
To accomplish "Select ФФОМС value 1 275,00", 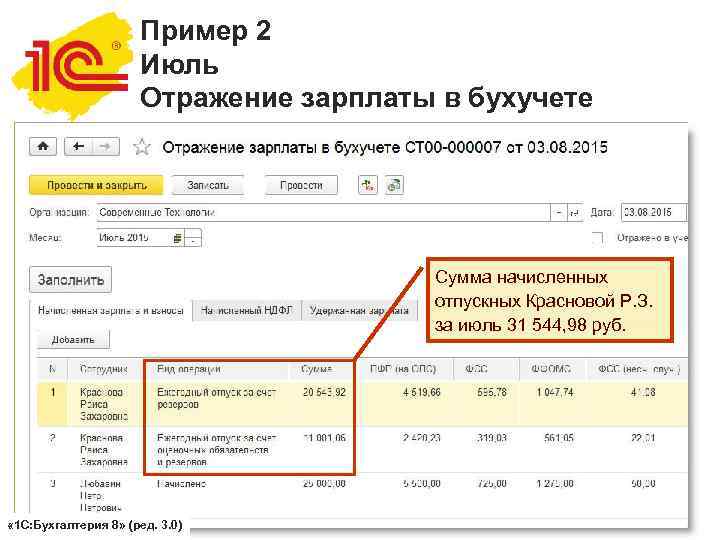I will [x=555, y=484].
